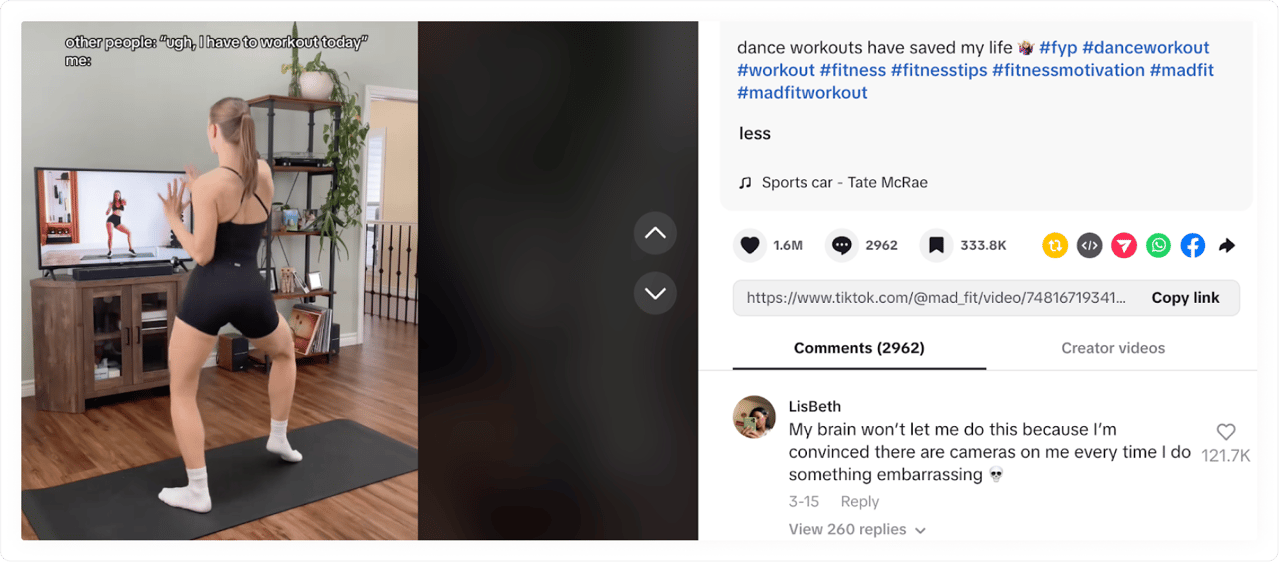
Task: Collapse description with 'less'
Action: tap(755, 133)
